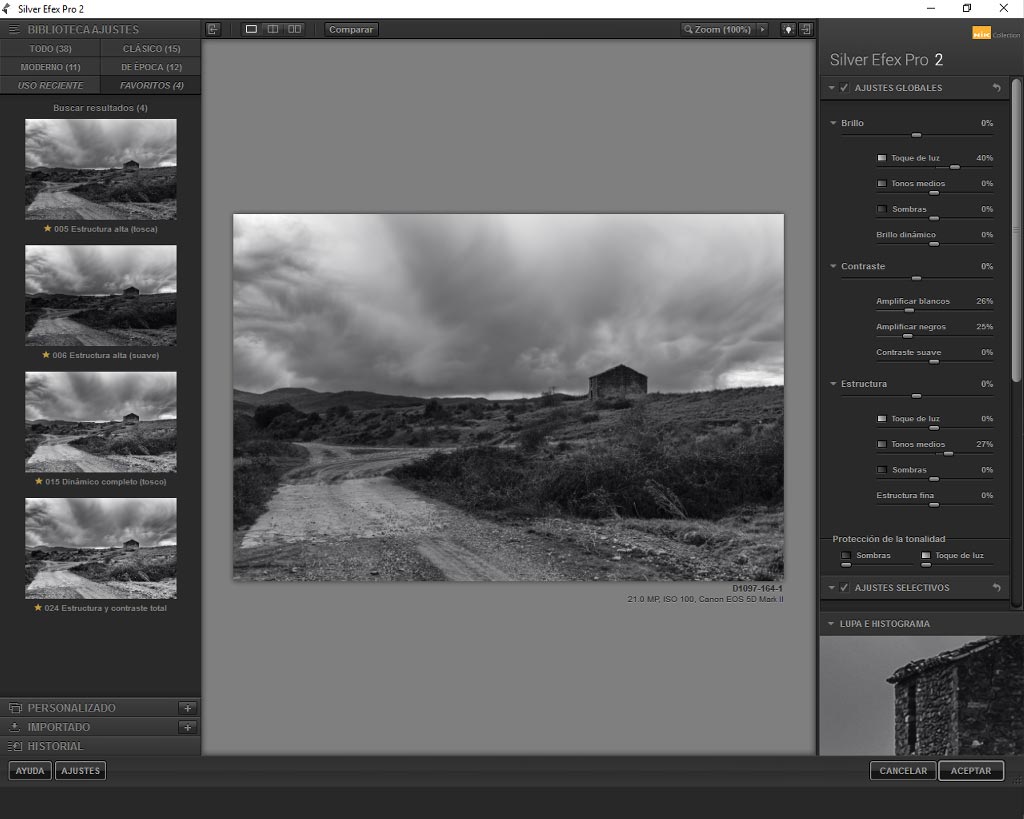Show De Época (12) presets
Viewport: 1024px width, 819px height.
pos(152,67)
